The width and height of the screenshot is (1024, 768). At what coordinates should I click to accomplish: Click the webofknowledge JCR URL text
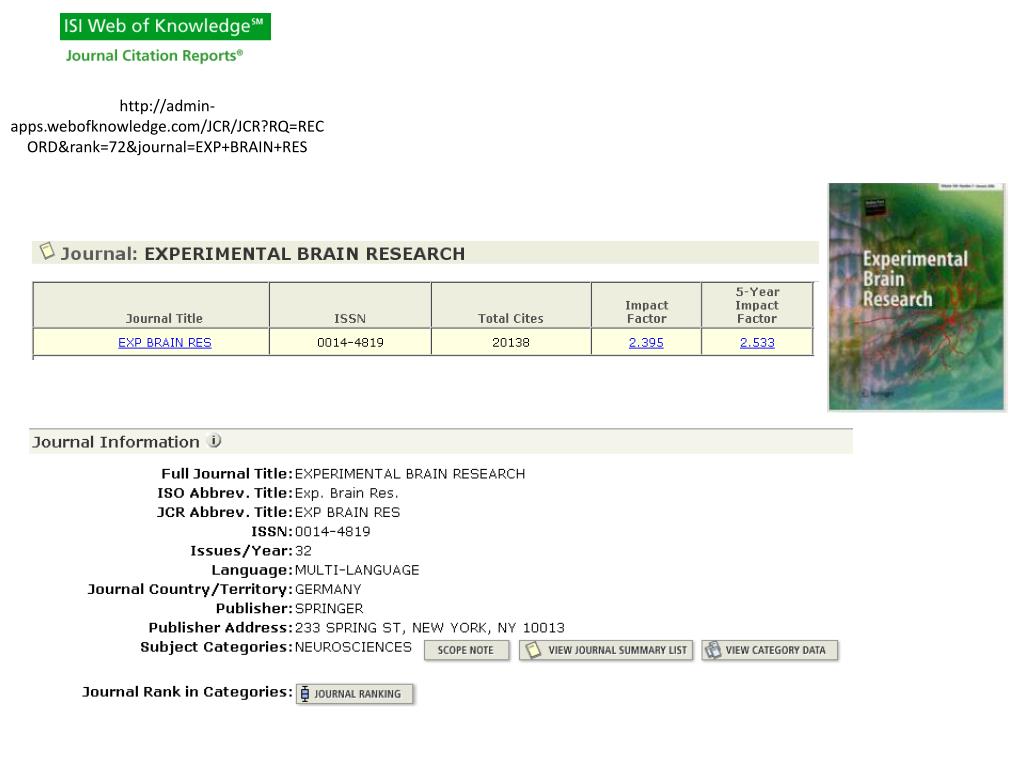(167, 126)
